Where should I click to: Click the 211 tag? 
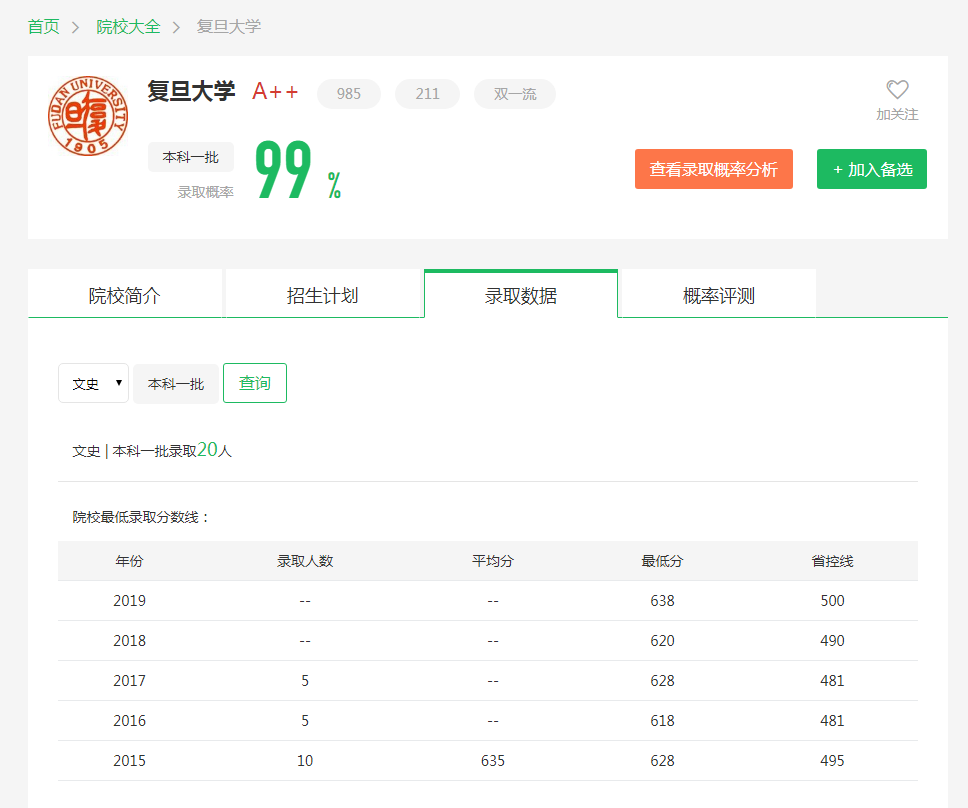(427, 94)
